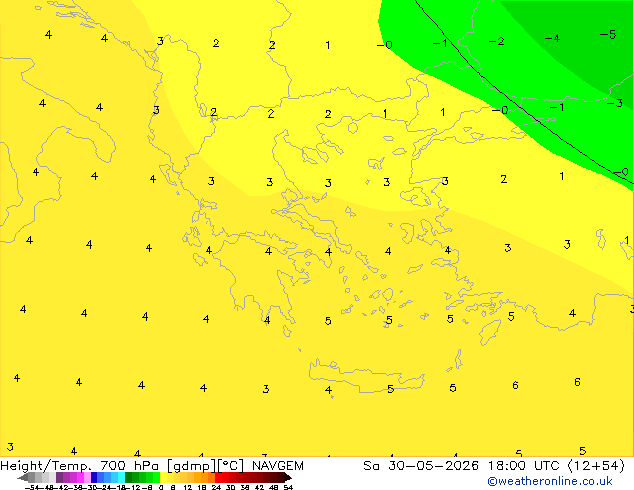Click the Height/Temp. 700 hPa title text
This screenshot has height=490, width=634.
coord(80,466)
